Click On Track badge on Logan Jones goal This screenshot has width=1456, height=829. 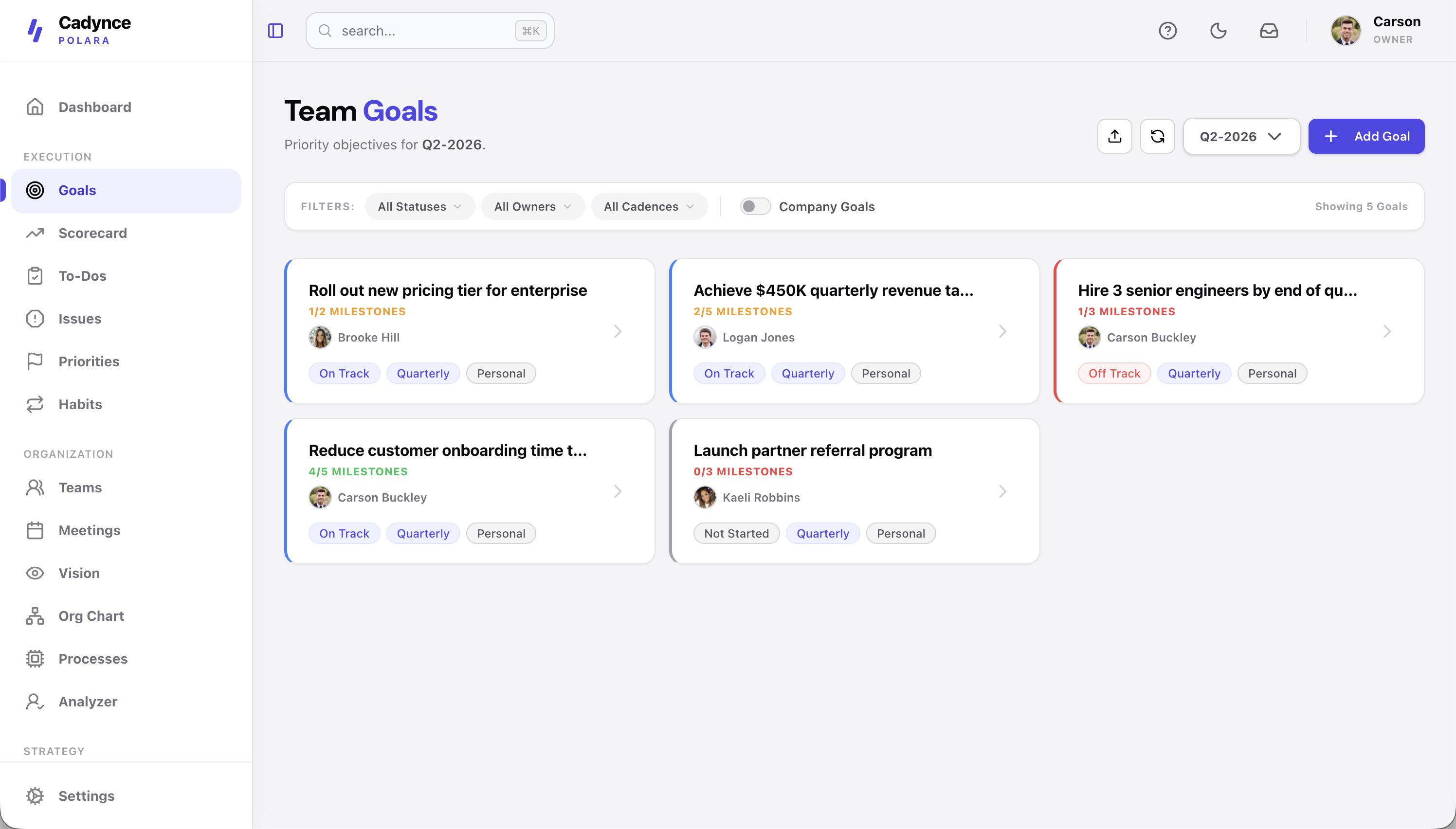729,374
